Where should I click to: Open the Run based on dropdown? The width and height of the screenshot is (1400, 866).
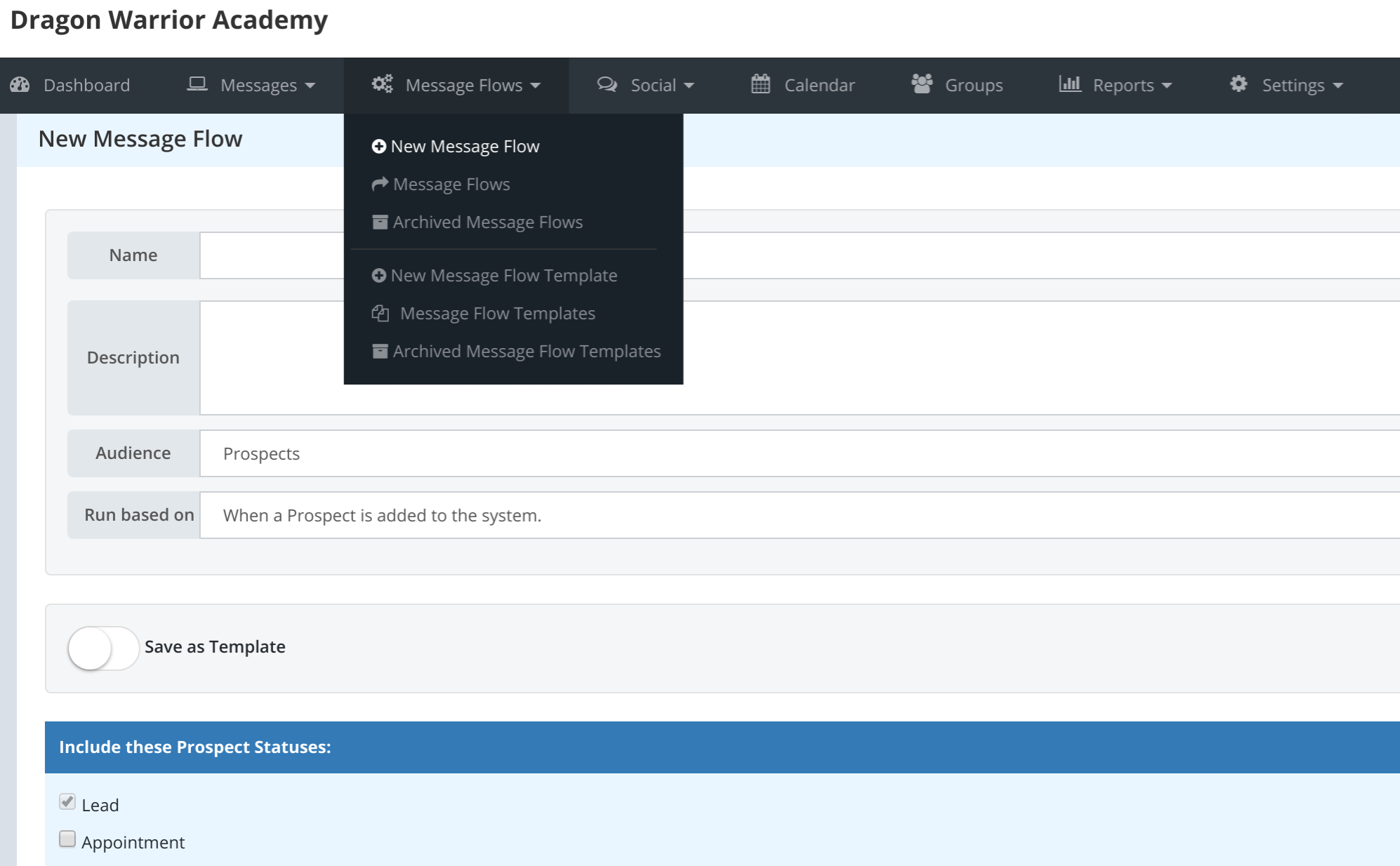pyautogui.click(x=799, y=516)
